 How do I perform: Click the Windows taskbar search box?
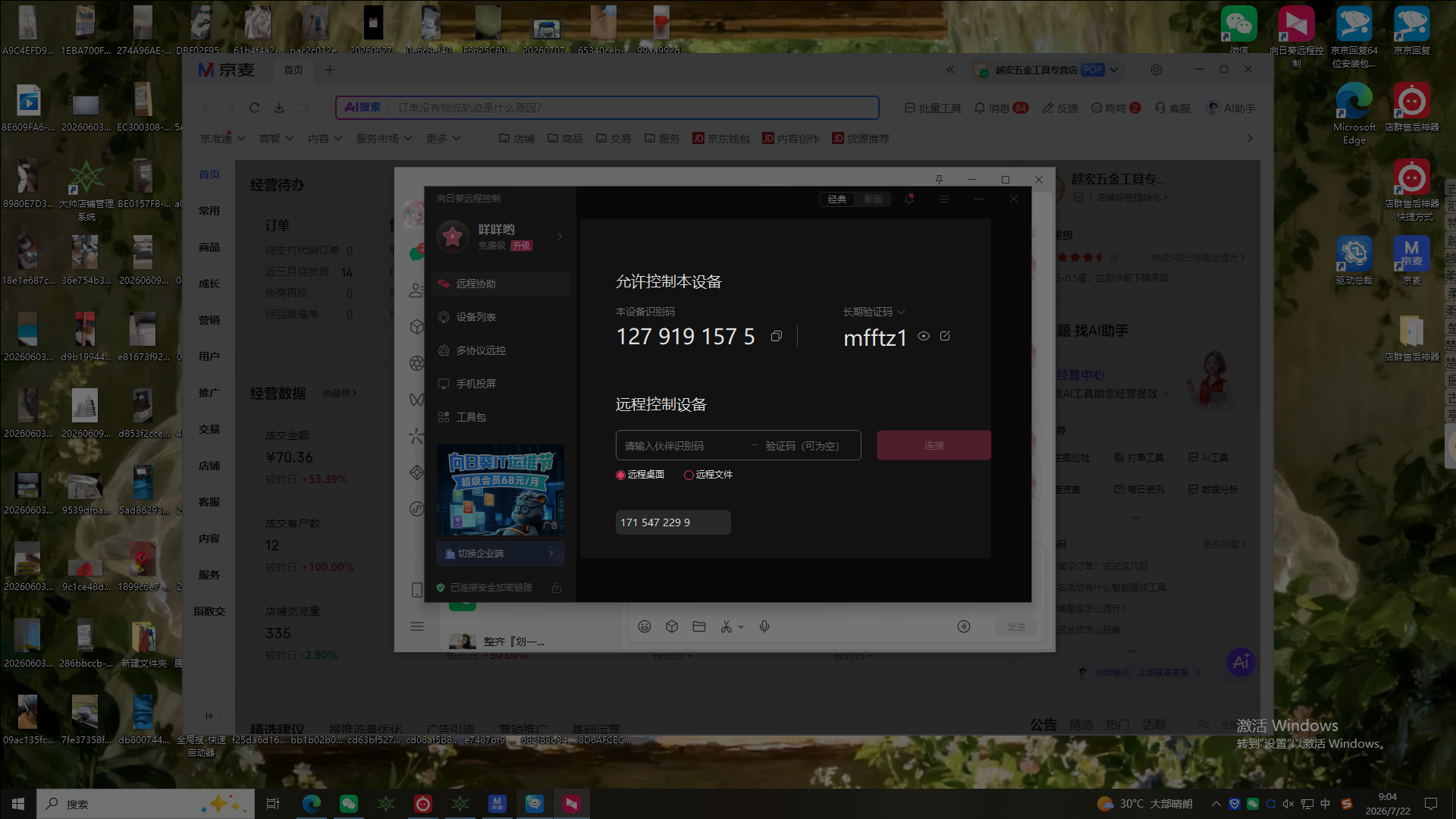point(146,804)
